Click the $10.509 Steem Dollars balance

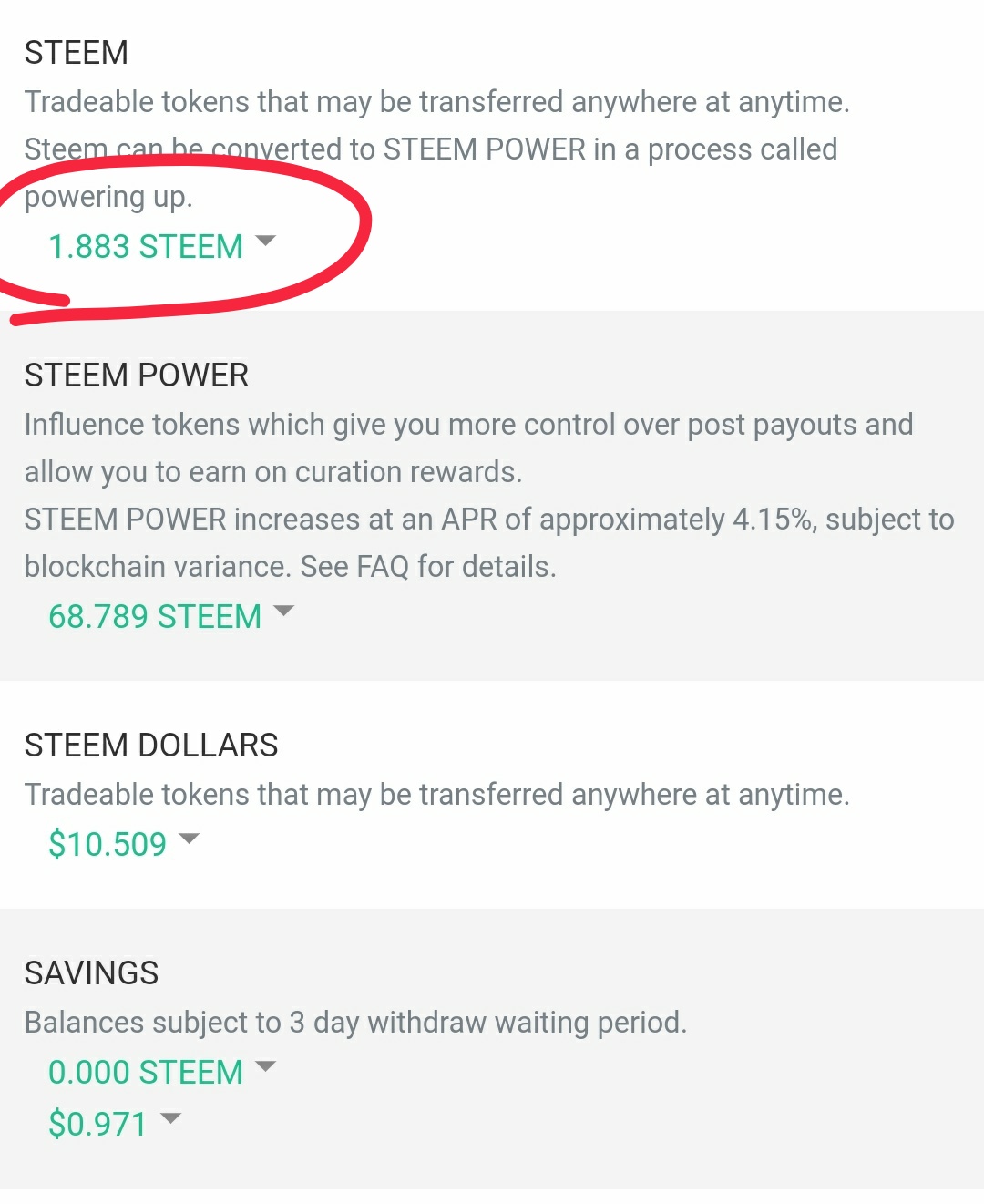pos(108,845)
